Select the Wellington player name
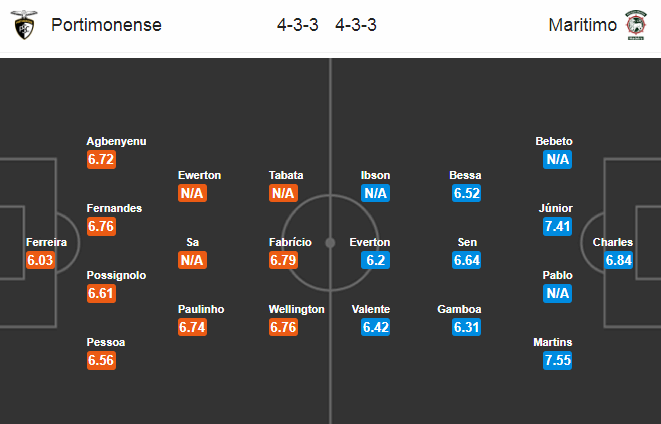The image size is (661, 424). click(297, 309)
